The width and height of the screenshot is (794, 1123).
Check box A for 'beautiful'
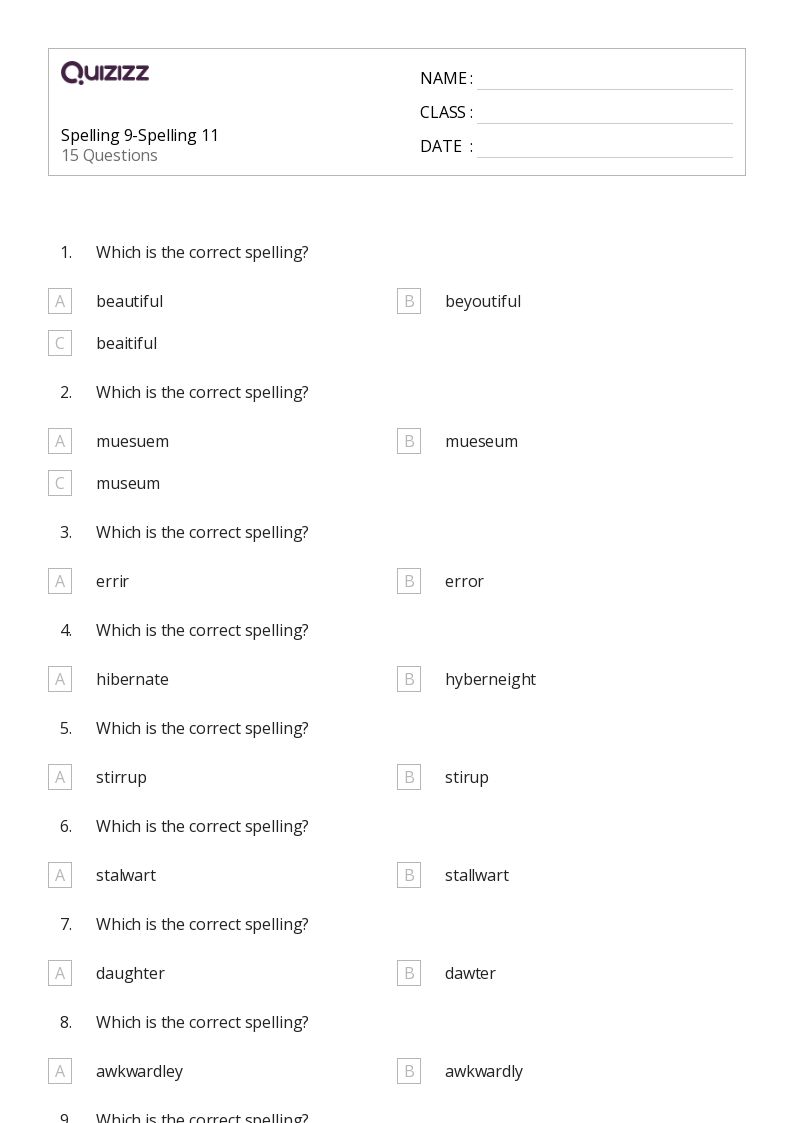click(x=60, y=302)
